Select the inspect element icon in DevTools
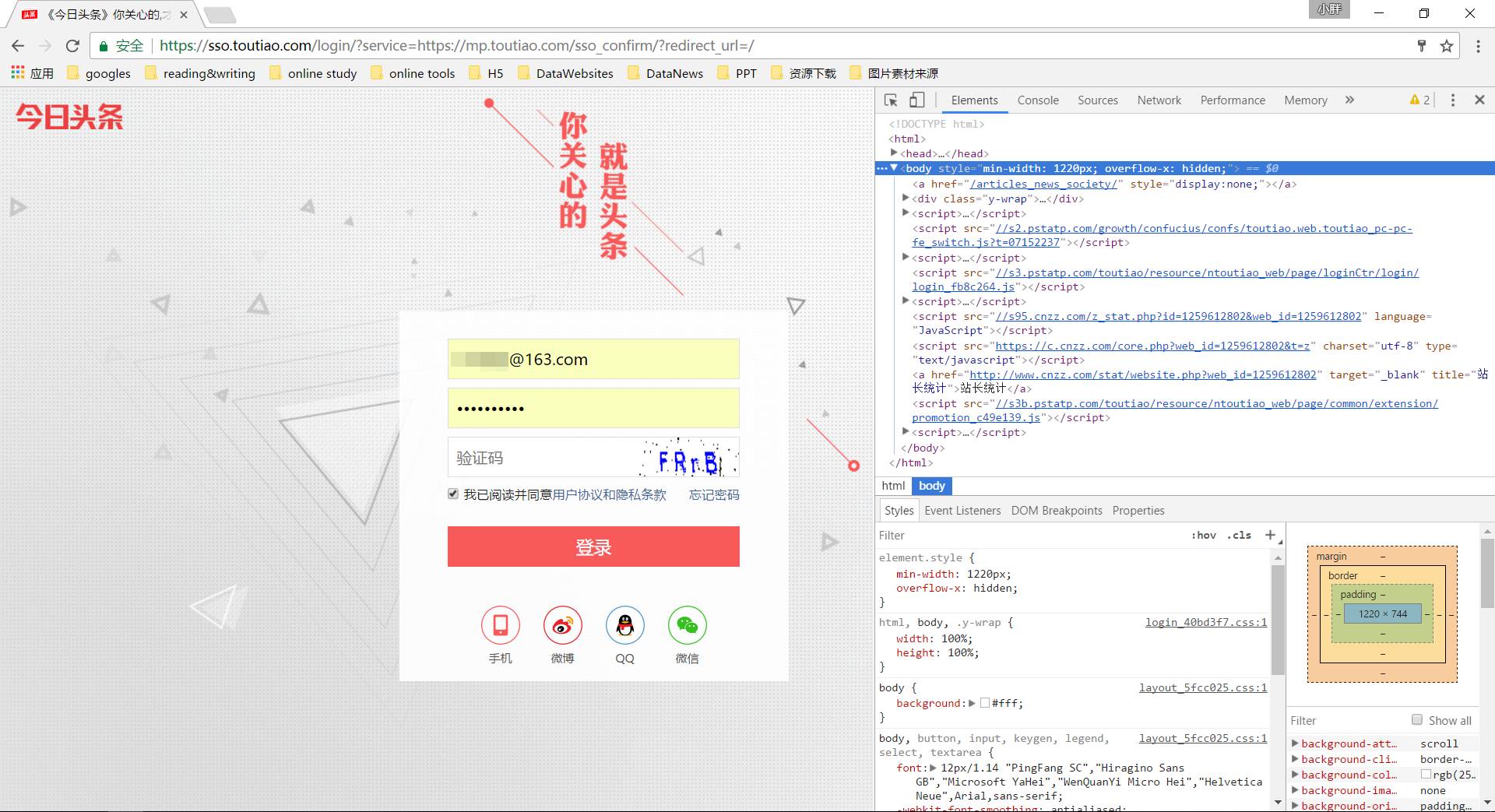The image size is (1495, 812). pos(890,100)
